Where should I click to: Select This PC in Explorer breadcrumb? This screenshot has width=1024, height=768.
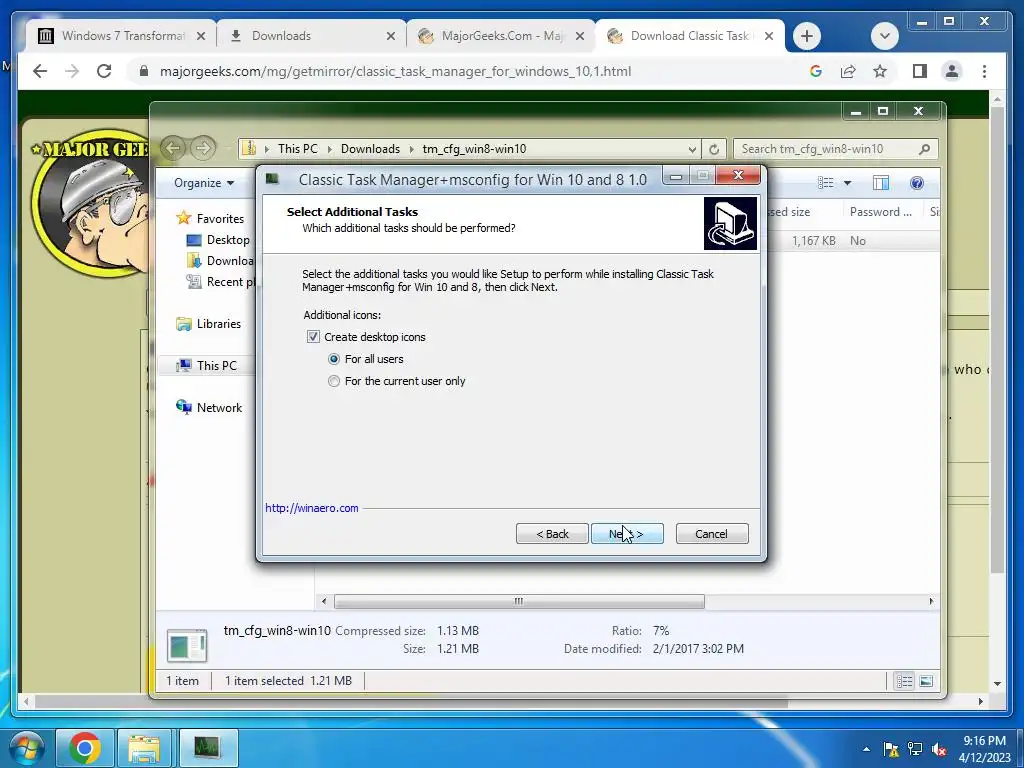point(298,149)
